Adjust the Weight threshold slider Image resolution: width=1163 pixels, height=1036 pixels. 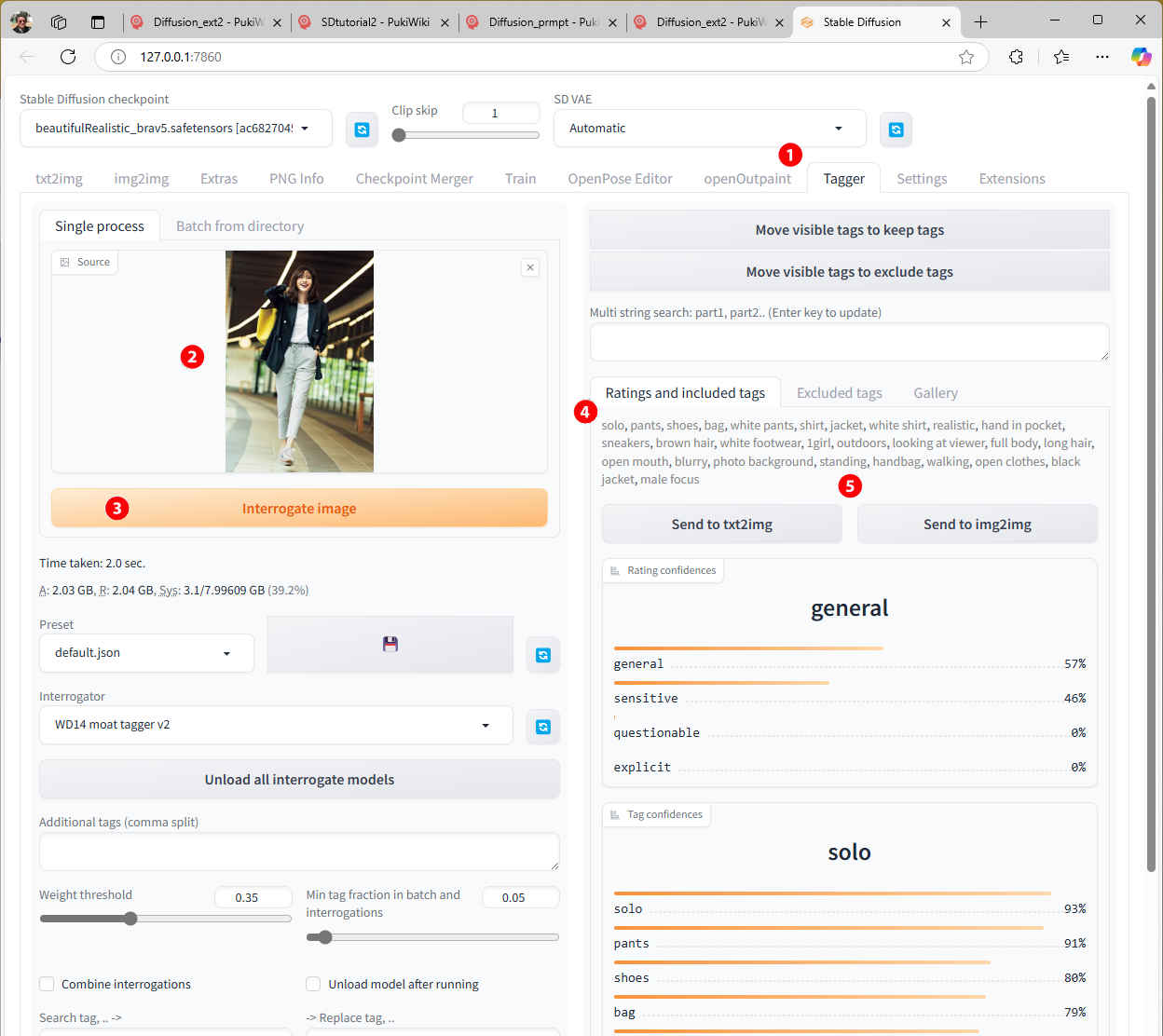tap(131, 919)
